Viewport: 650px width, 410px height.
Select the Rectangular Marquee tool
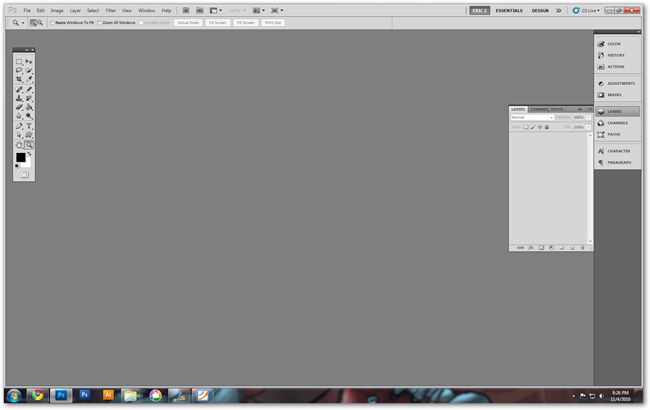(x=19, y=61)
